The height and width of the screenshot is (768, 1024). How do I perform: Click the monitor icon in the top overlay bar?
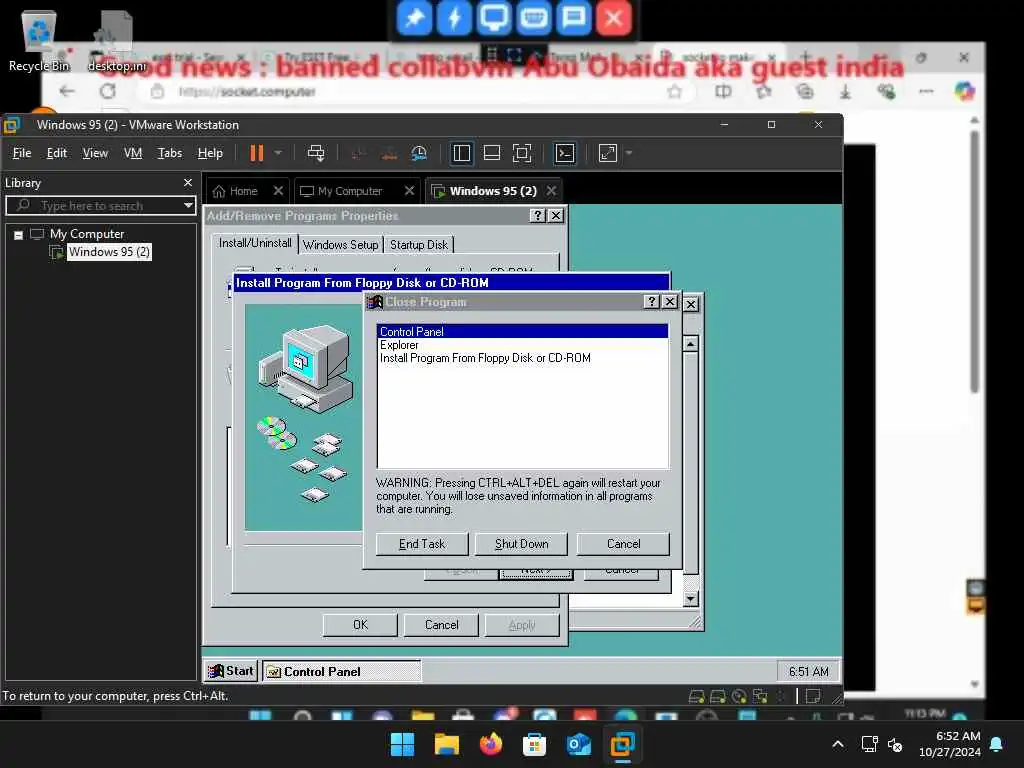tap(494, 18)
